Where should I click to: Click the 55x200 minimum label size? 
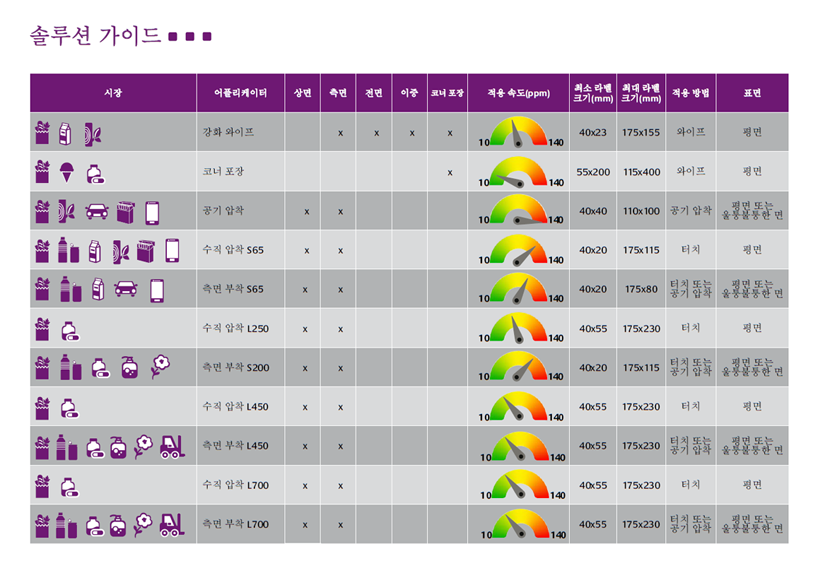pyautogui.click(x=593, y=172)
